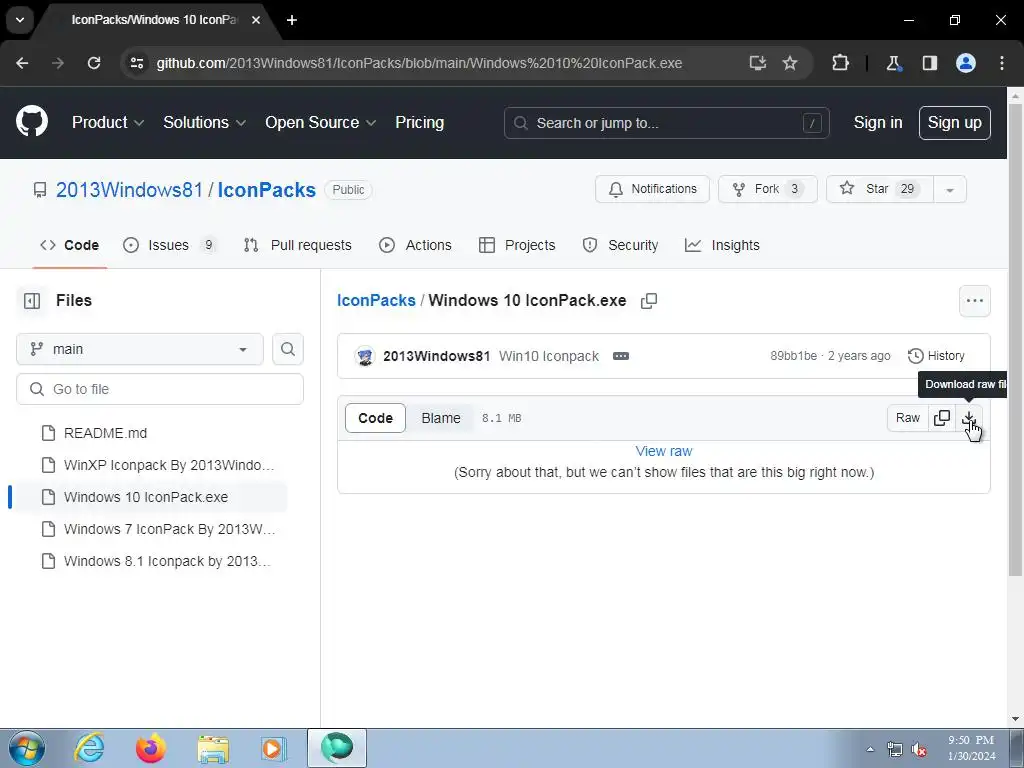Click the GitHub logo icon
This screenshot has width=1024, height=768.
32,121
